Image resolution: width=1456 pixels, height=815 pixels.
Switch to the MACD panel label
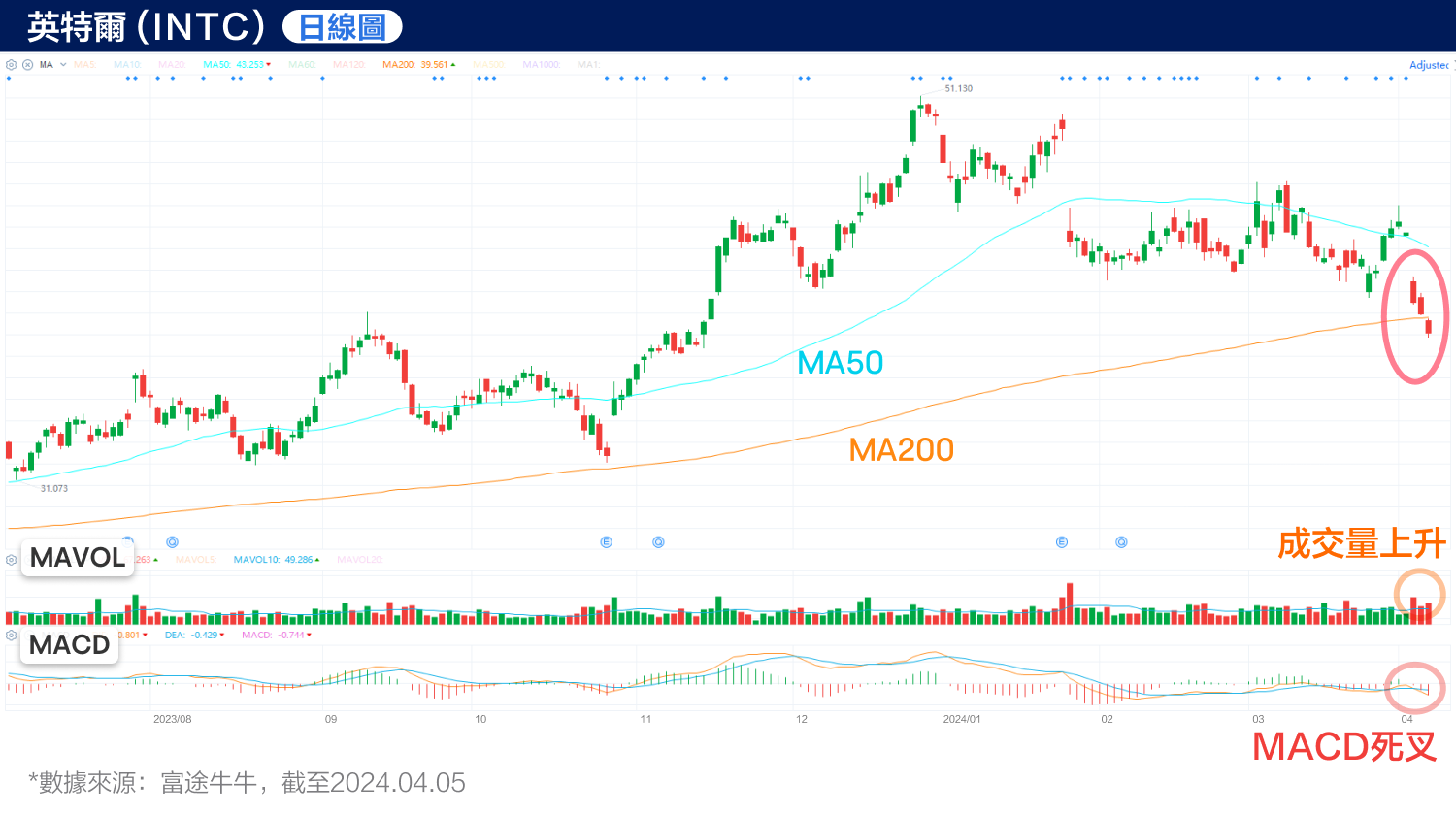point(68,643)
